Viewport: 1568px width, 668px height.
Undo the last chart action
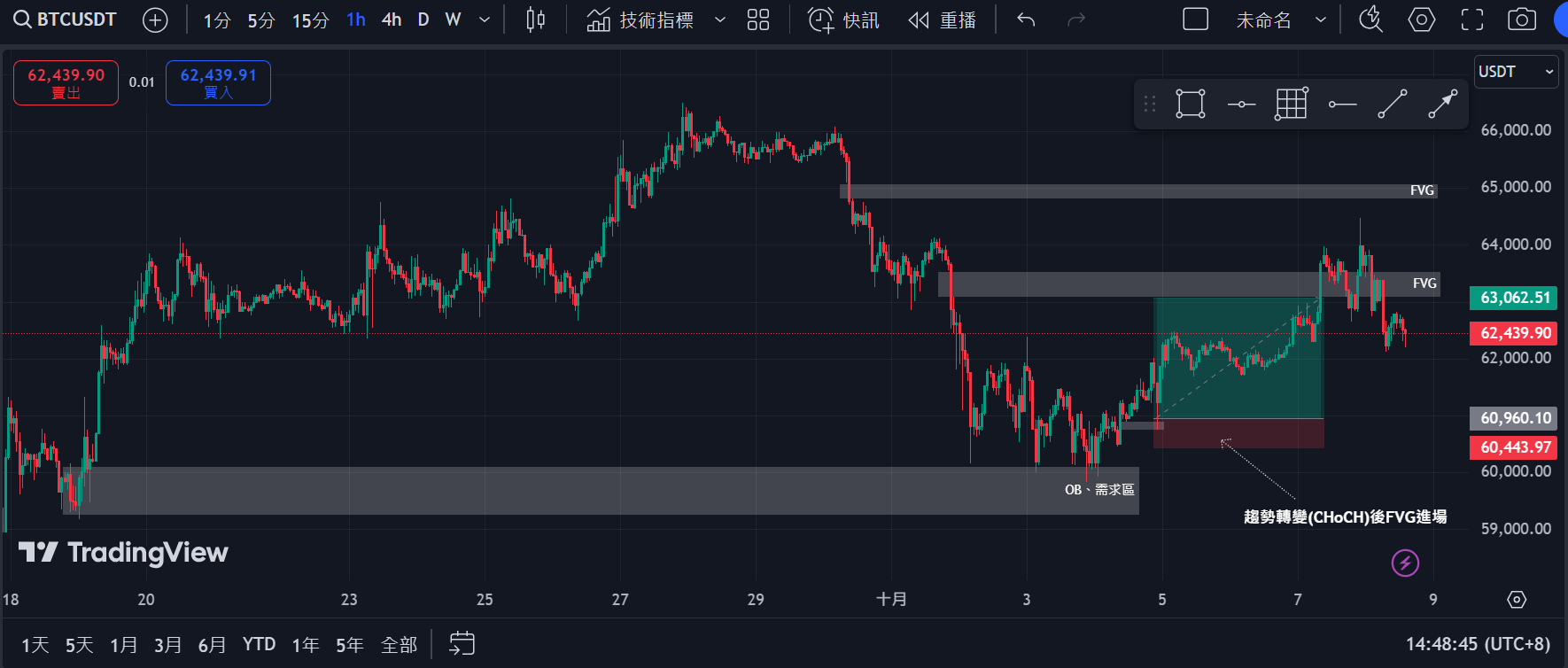(1026, 19)
